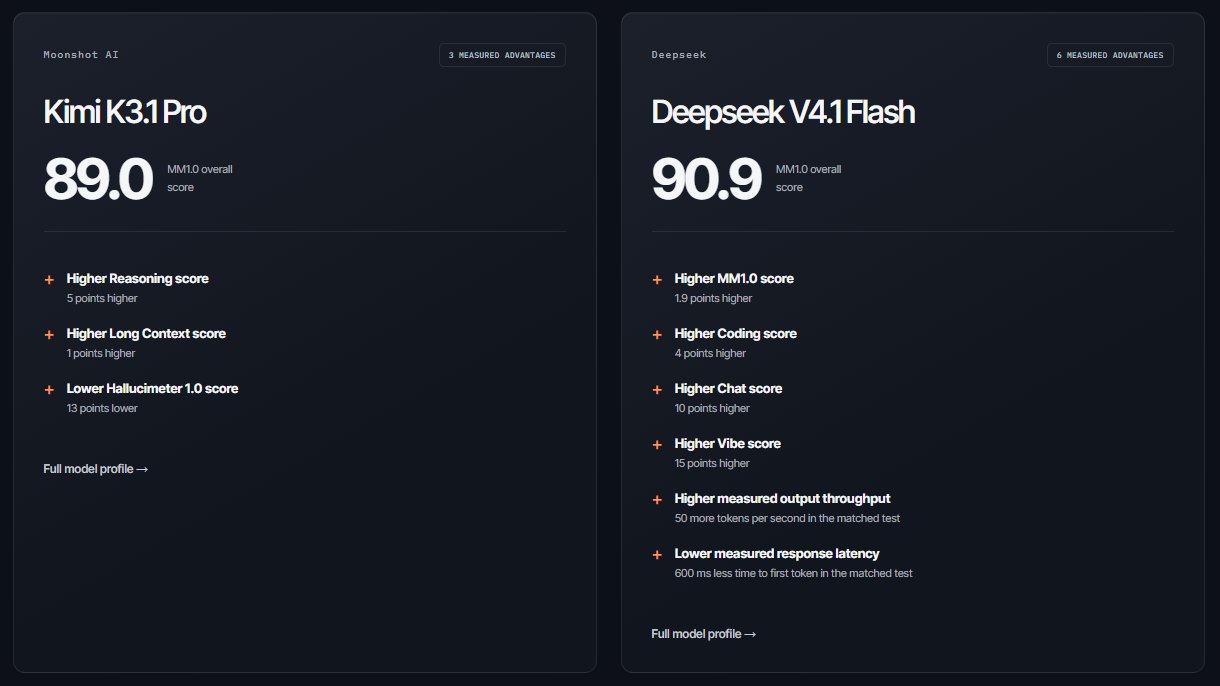Click the Deepseek vendor label
1220x686 pixels.
tap(679, 55)
